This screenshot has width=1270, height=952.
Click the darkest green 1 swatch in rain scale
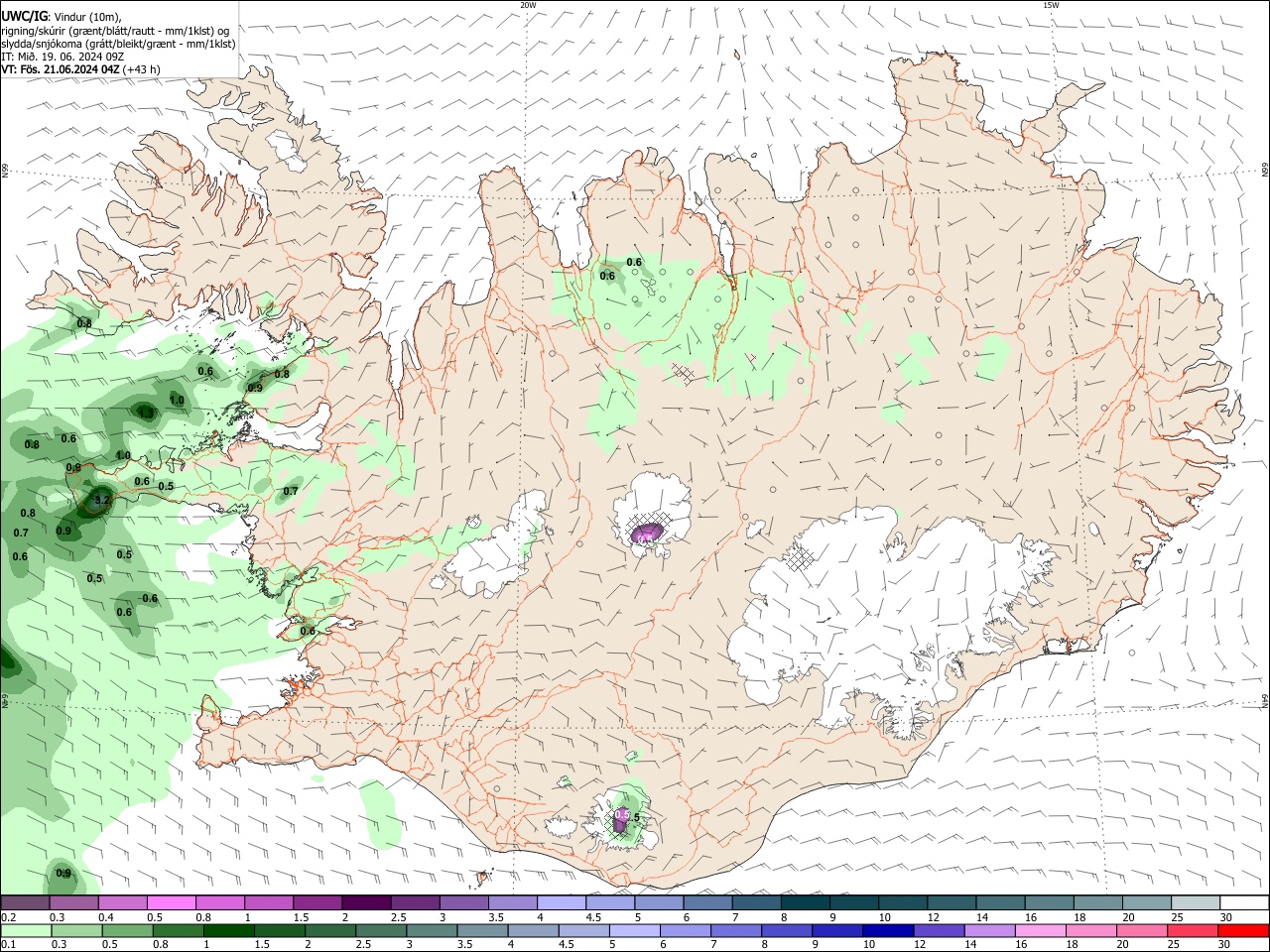tap(228, 930)
